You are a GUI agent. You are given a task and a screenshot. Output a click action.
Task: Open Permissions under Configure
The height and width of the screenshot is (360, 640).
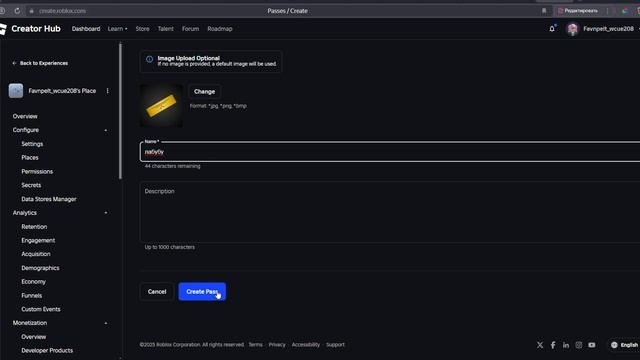37,171
